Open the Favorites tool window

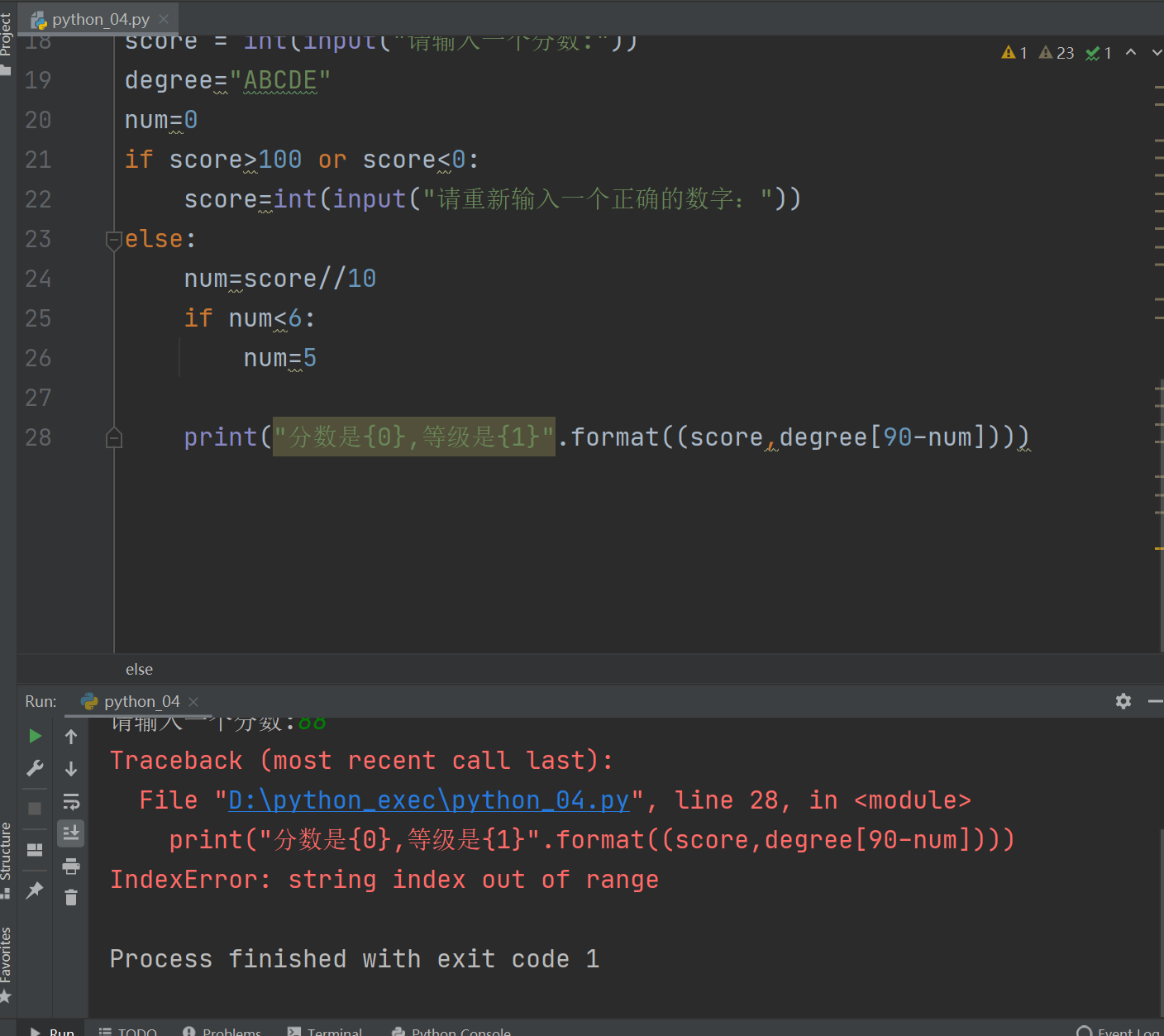(7, 964)
